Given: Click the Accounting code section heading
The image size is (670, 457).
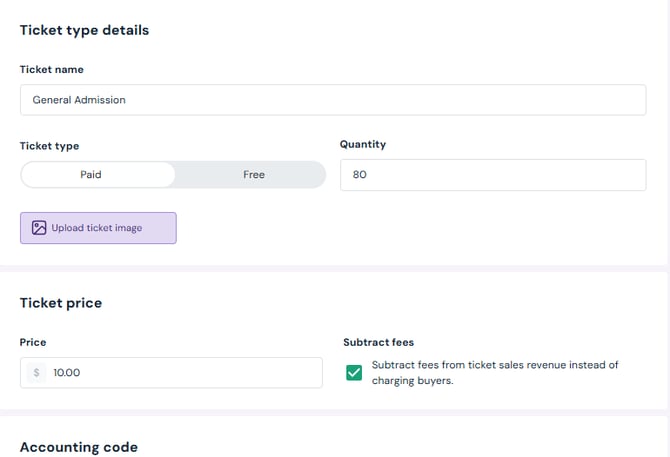Looking at the screenshot, I should 79,447.
